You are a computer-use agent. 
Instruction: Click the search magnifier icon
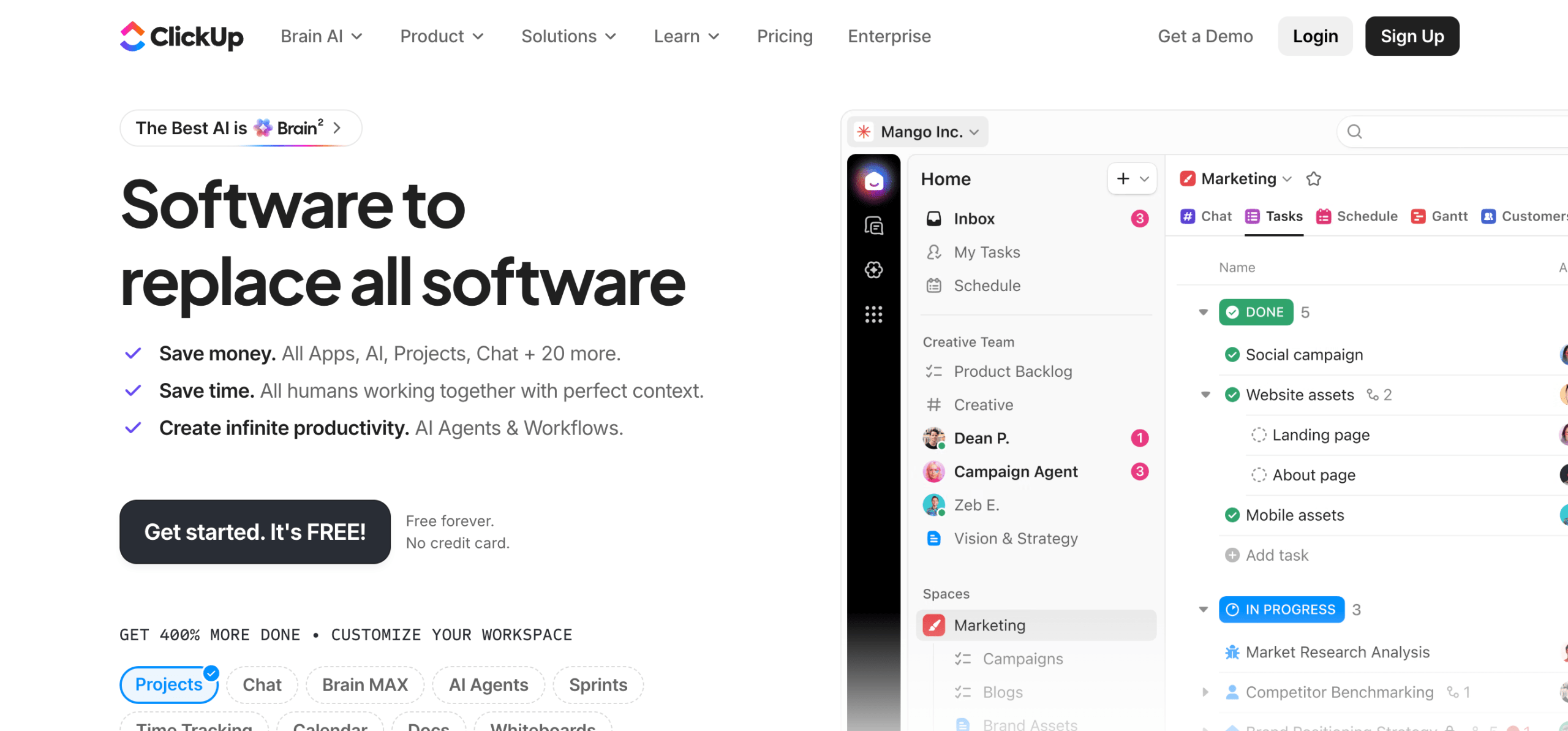[x=1354, y=131]
